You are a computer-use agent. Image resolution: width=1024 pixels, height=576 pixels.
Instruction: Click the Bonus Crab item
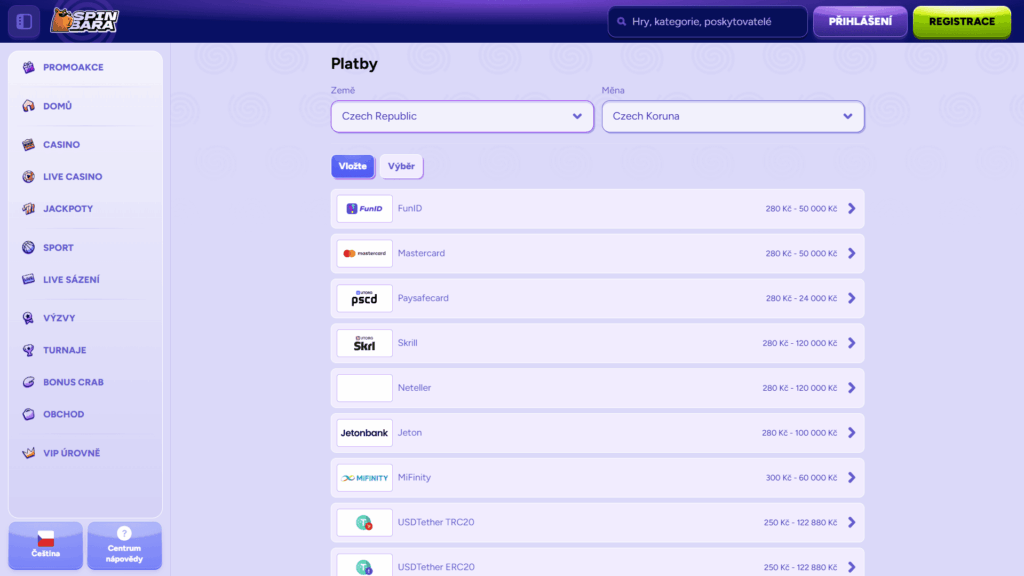(x=73, y=382)
